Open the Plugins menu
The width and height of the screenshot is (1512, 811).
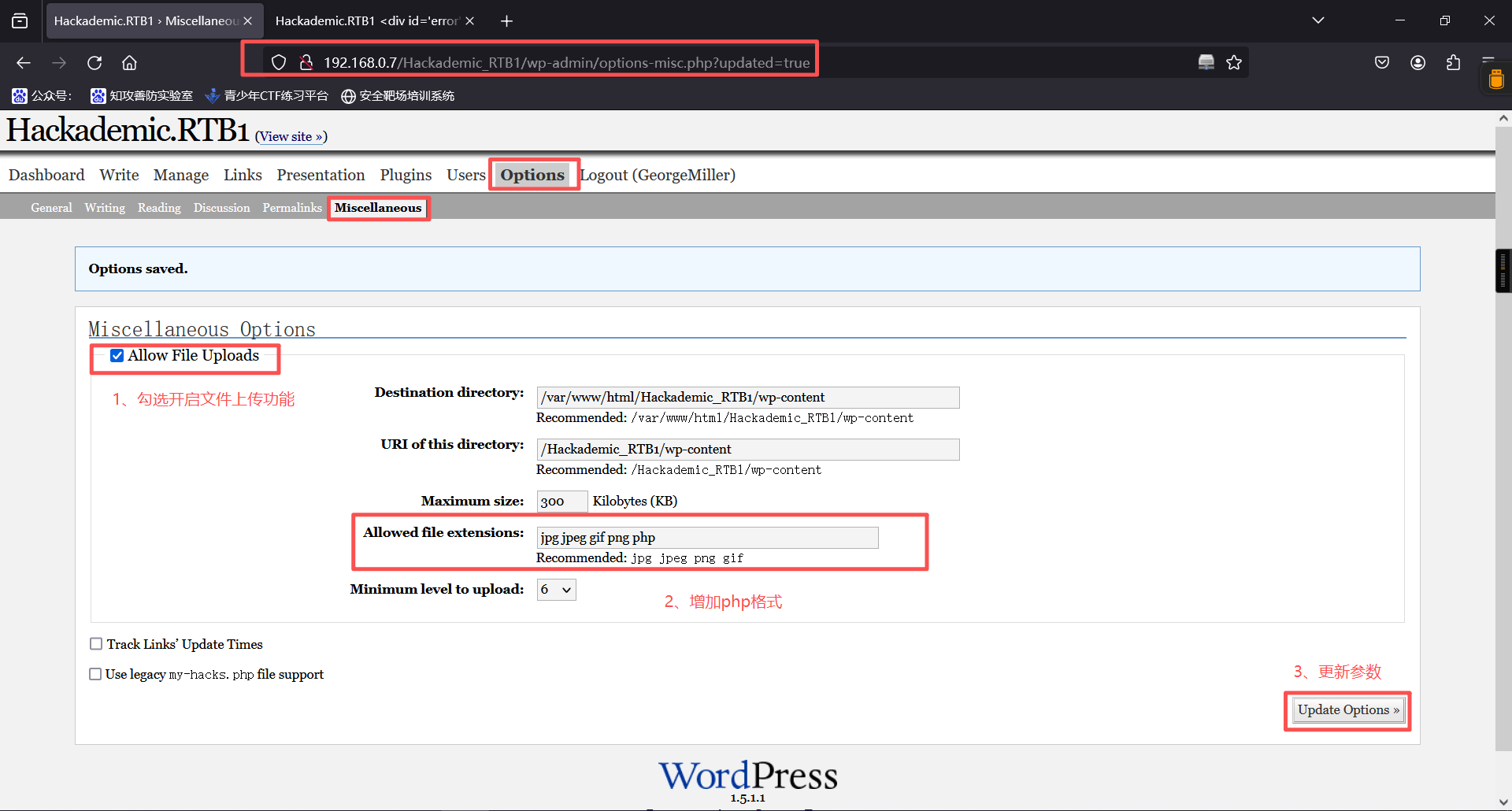pos(406,175)
